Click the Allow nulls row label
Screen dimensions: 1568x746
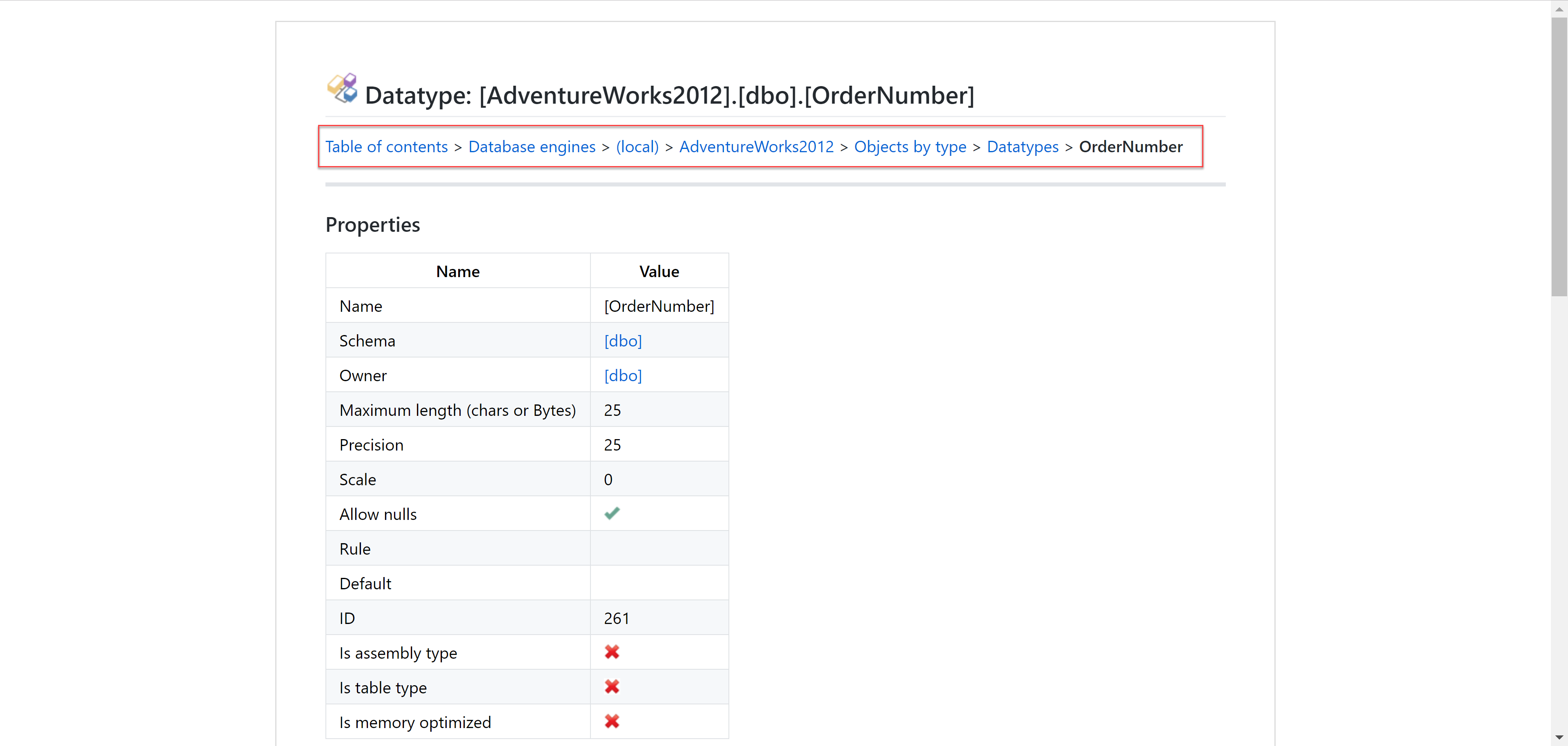pyautogui.click(x=378, y=514)
